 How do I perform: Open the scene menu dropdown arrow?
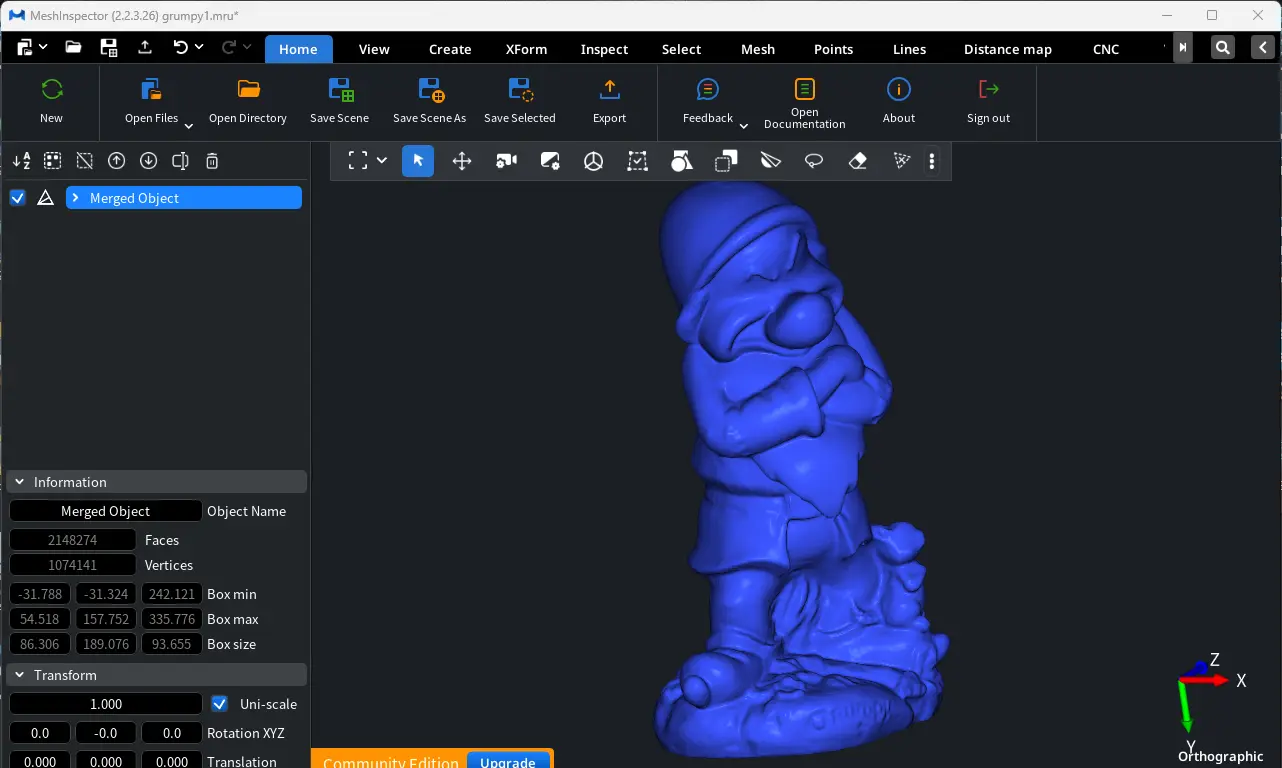pos(43,47)
